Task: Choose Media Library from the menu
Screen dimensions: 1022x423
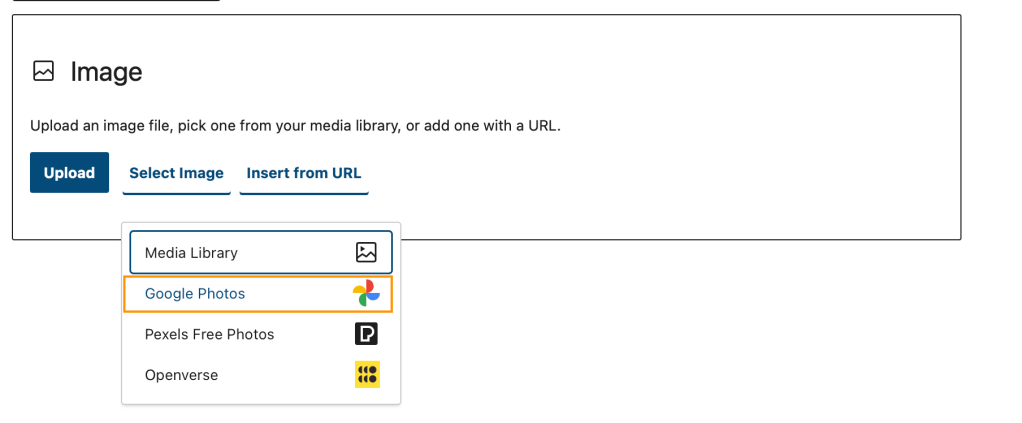Action: tap(191, 253)
